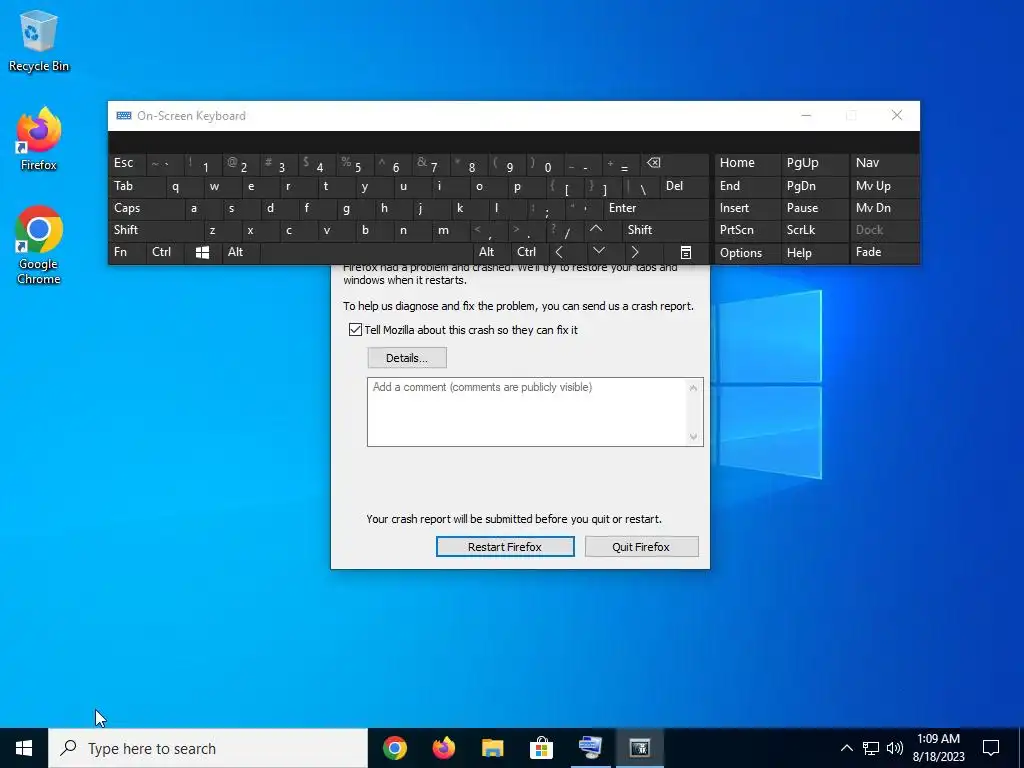Select the Google Chrome desktop shortcut
The image size is (1024, 768).
(39, 245)
